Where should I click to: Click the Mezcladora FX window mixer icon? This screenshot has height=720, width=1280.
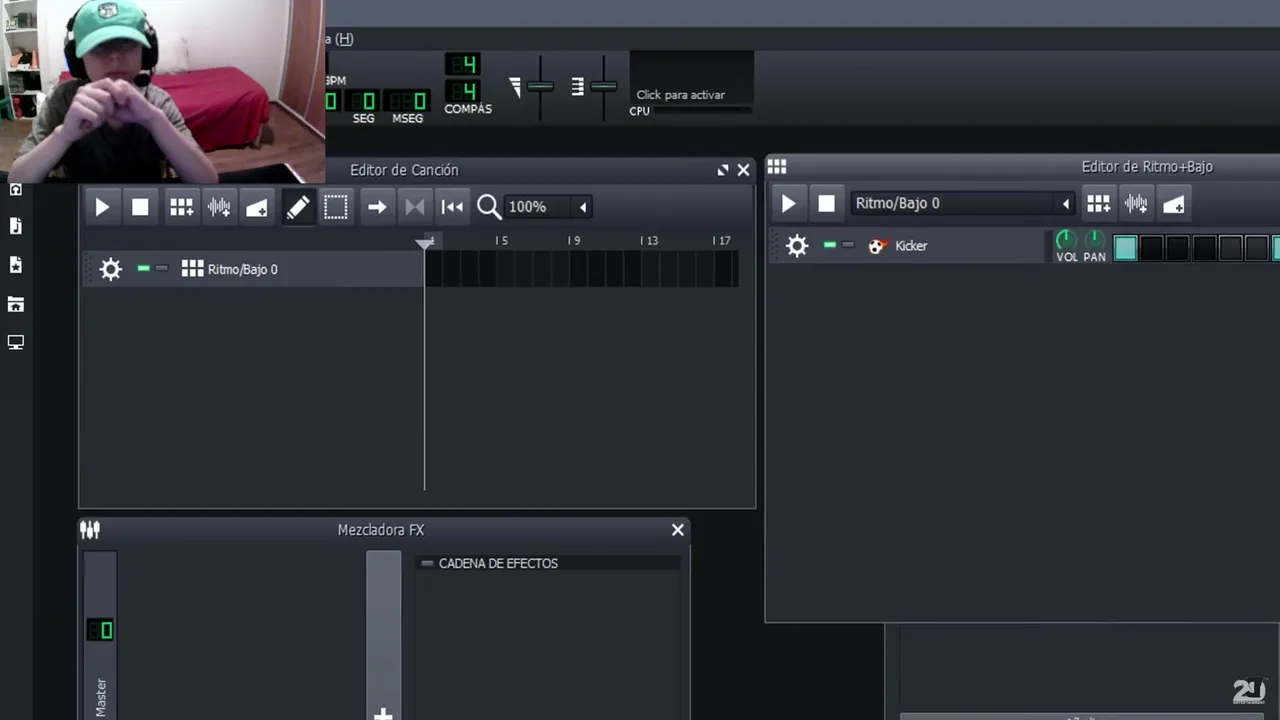point(90,530)
